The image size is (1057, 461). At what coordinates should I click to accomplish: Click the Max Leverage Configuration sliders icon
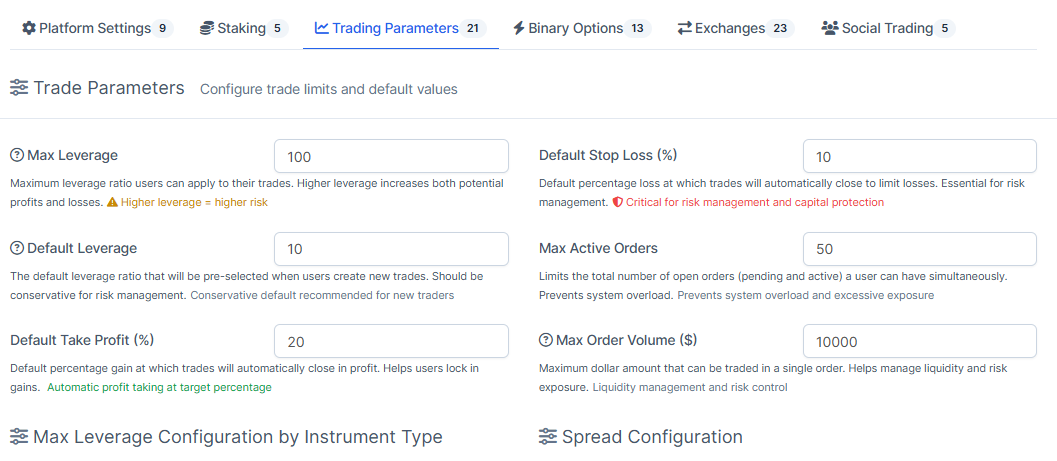[19, 437]
